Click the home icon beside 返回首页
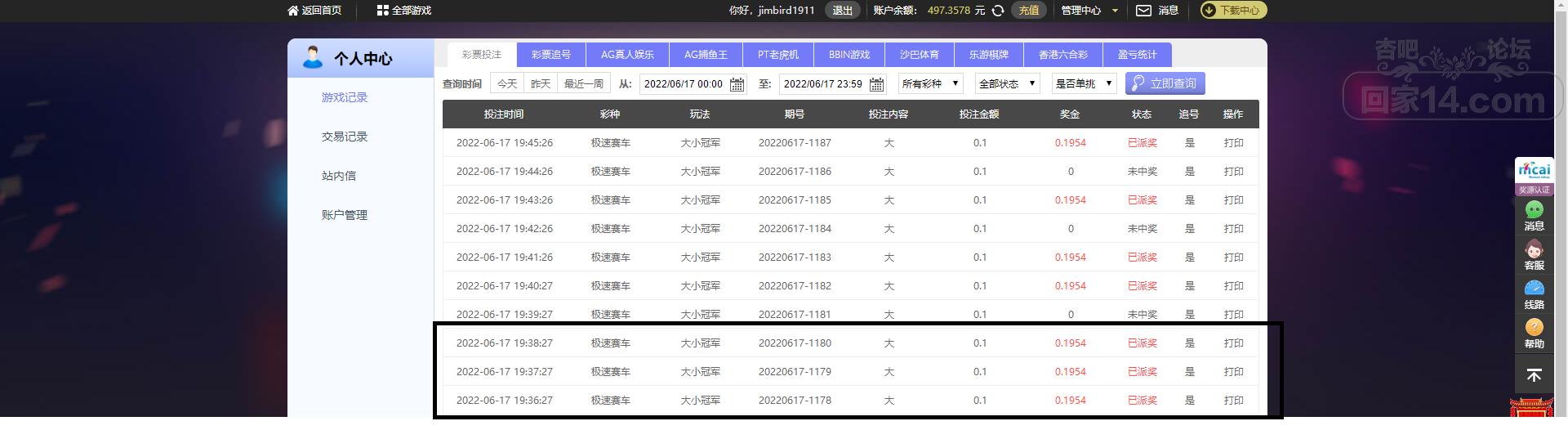1568x448 pixels. (293, 11)
